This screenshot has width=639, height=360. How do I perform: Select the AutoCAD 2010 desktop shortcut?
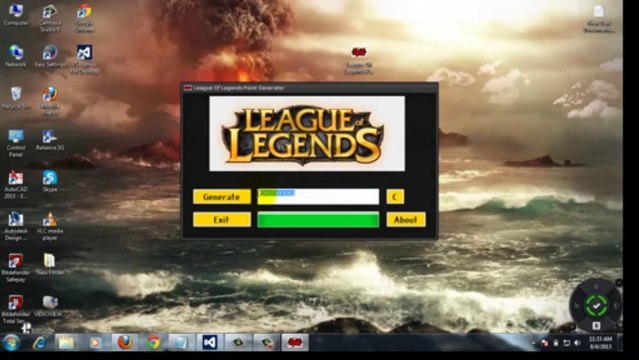(16, 185)
